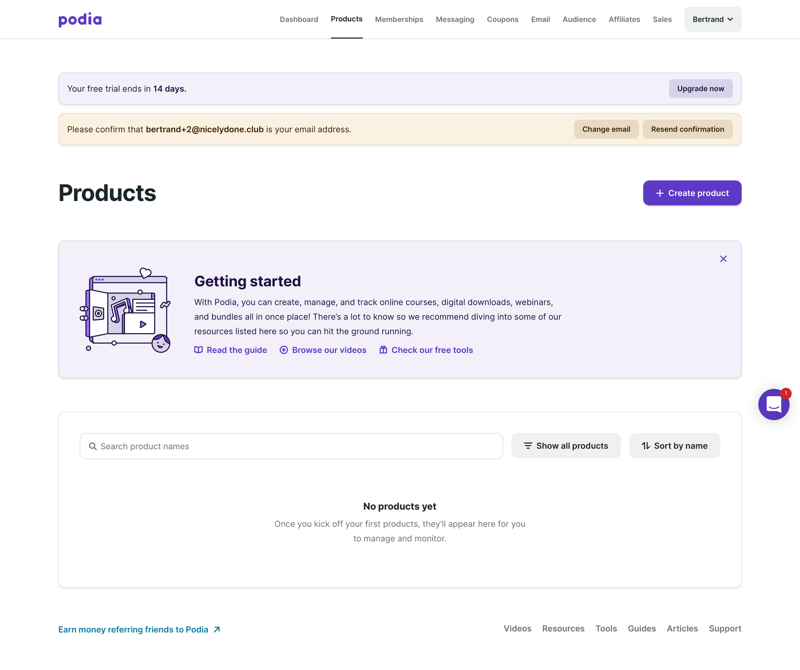Open the chat messenger bubble with notification badge
The width and height of the screenshot is (800, 670).
pos(773,404)
